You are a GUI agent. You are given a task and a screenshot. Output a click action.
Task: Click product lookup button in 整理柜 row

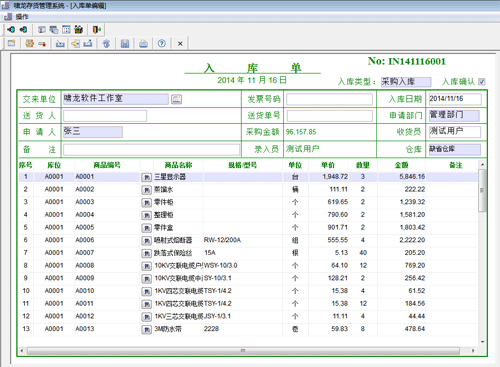(146, 215)
